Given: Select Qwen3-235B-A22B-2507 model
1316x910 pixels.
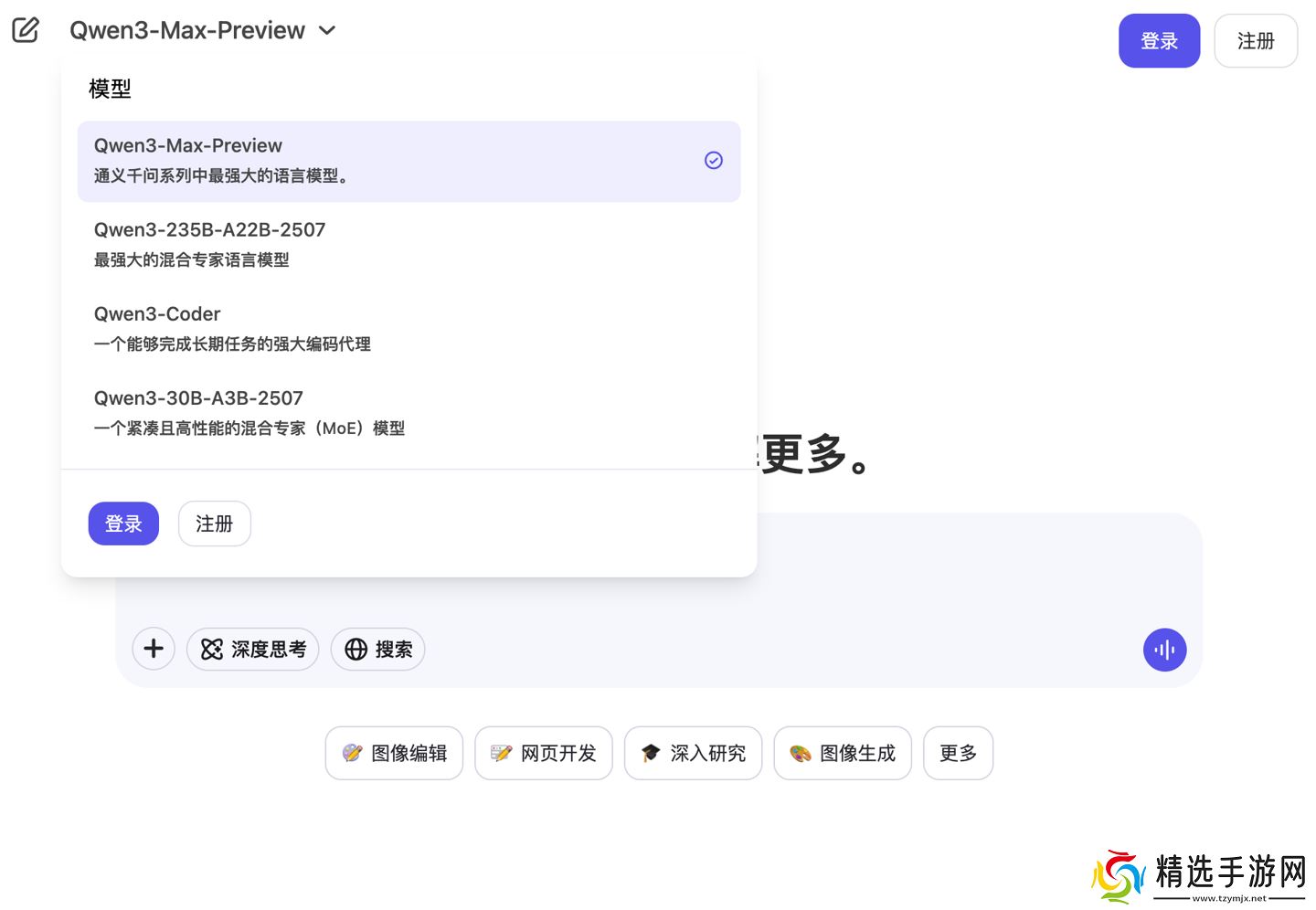Looking at the screenshot, I should coord(409,244).
